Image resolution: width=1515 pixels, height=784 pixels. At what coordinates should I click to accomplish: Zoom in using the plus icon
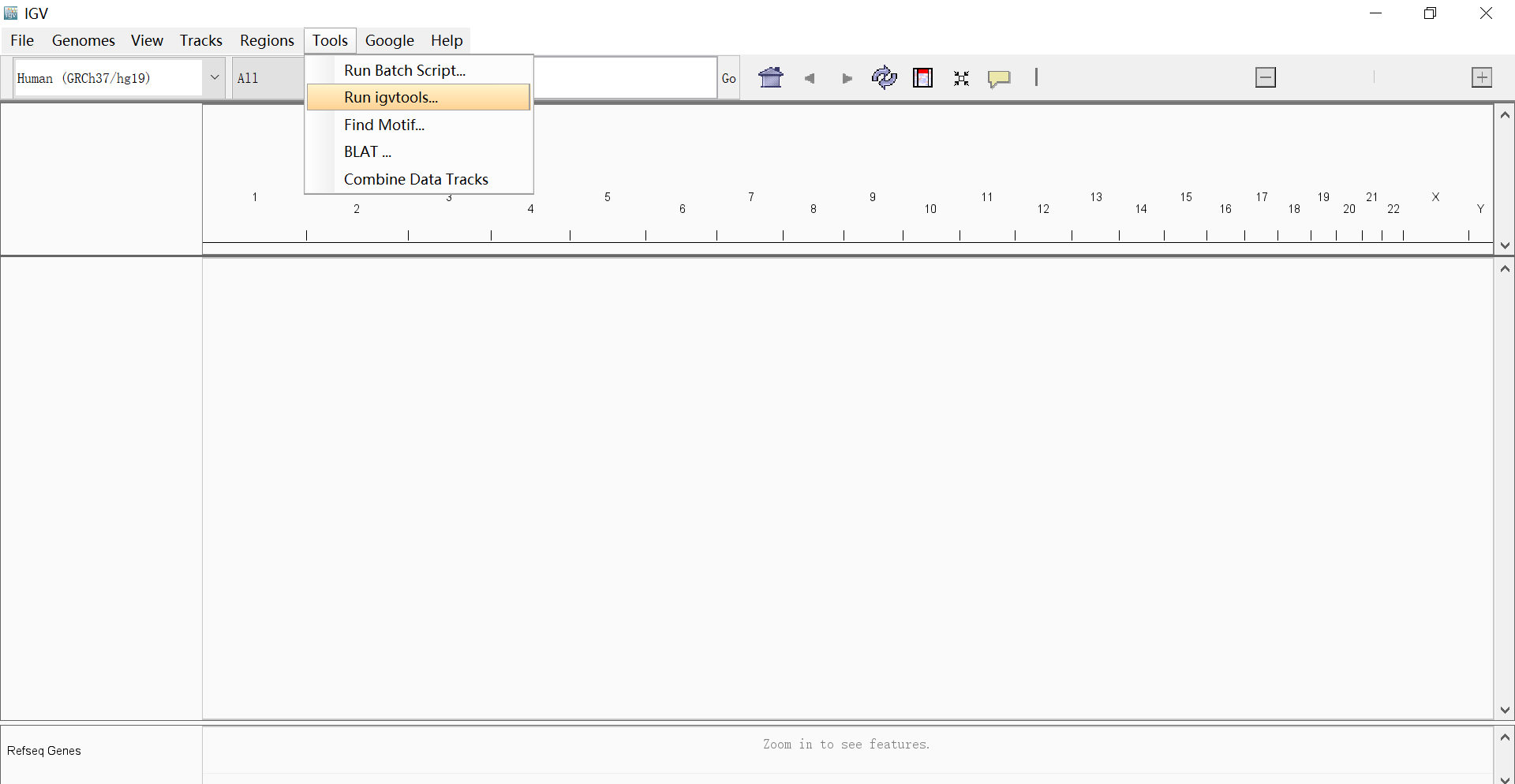pyautogui.click(x=1483, y=77)
